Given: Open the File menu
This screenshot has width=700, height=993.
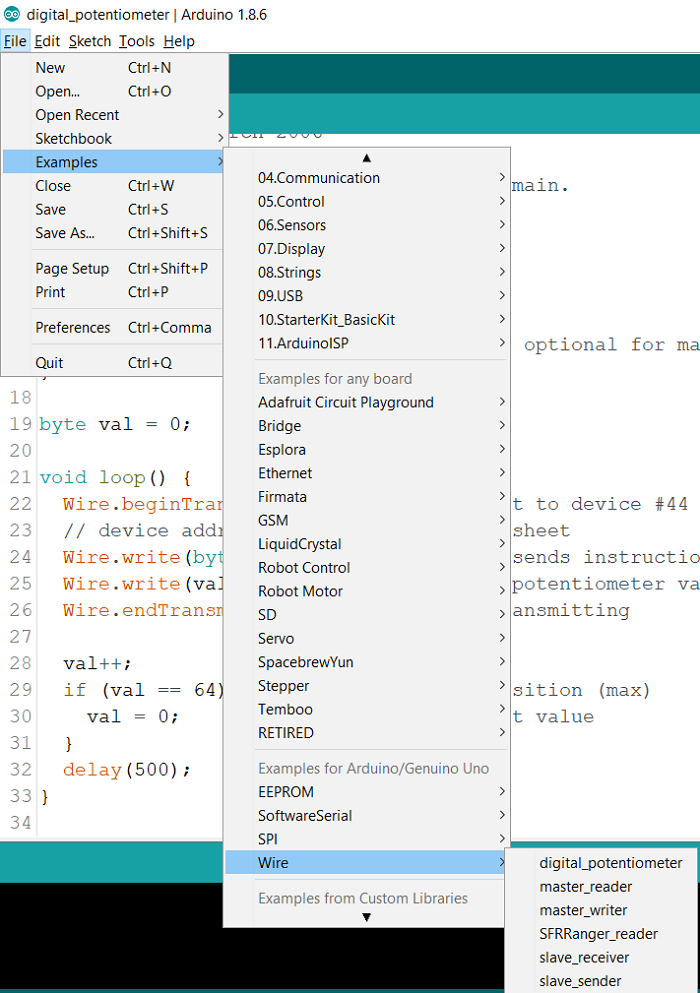Looking at the screenshot, I should tap(15, 41).
